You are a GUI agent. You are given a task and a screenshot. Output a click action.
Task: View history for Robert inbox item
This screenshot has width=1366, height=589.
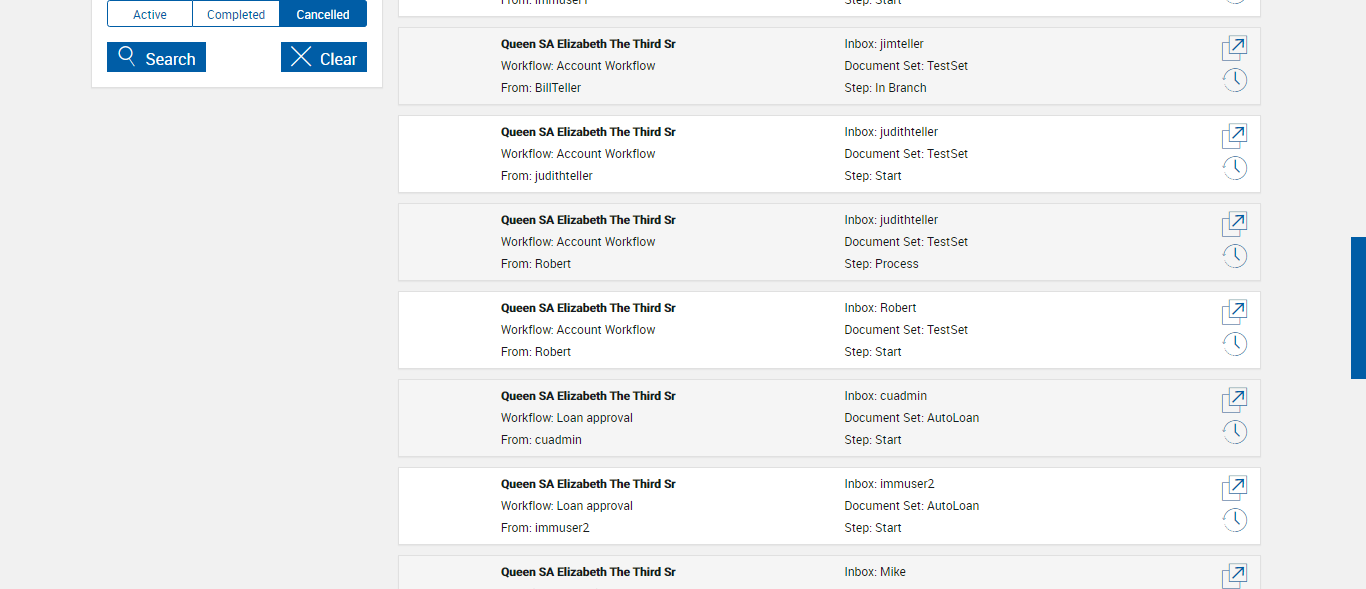pyautogui.click(x=1234, y=344)
